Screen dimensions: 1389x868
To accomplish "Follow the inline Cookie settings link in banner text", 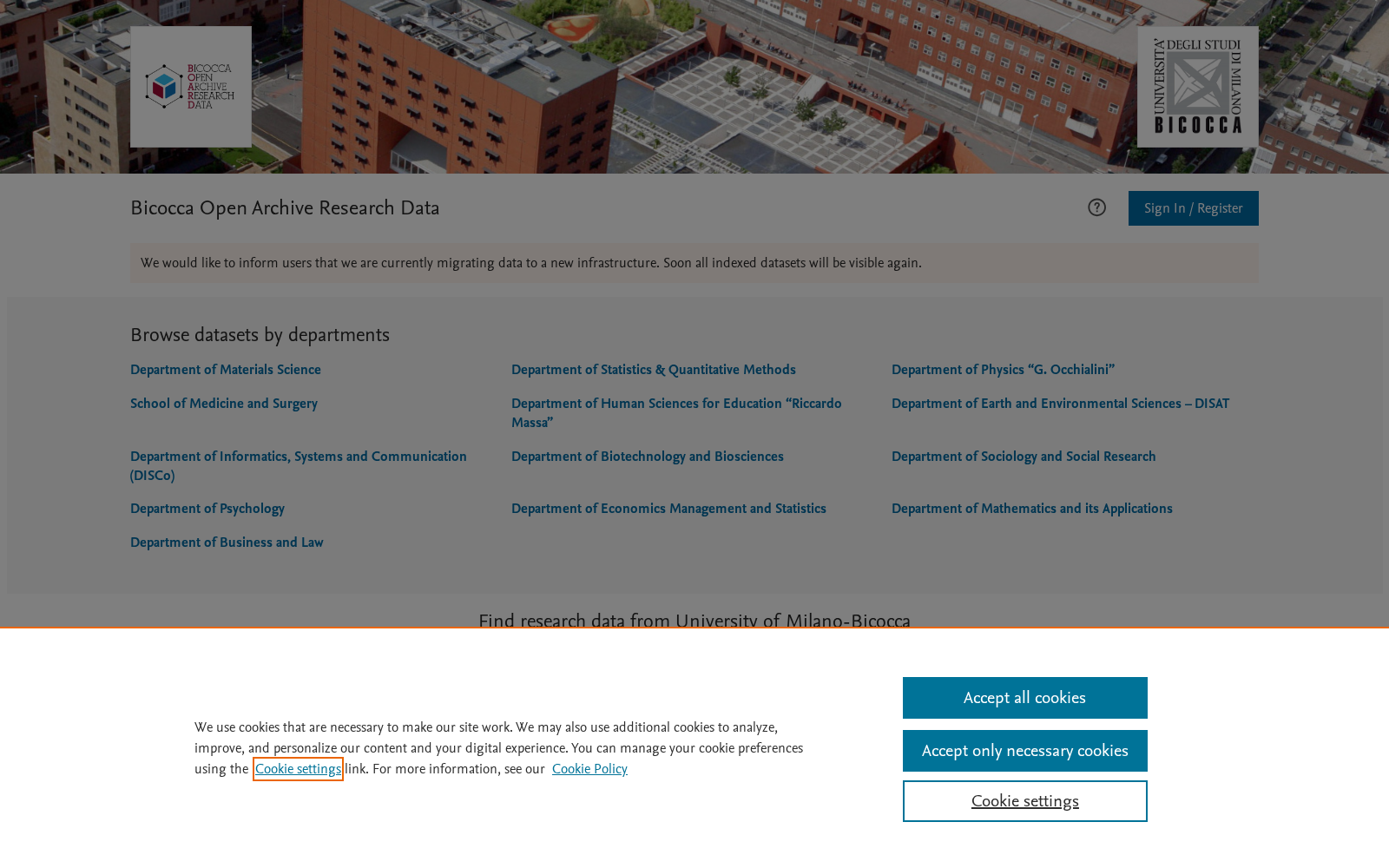I will (298, 769).
